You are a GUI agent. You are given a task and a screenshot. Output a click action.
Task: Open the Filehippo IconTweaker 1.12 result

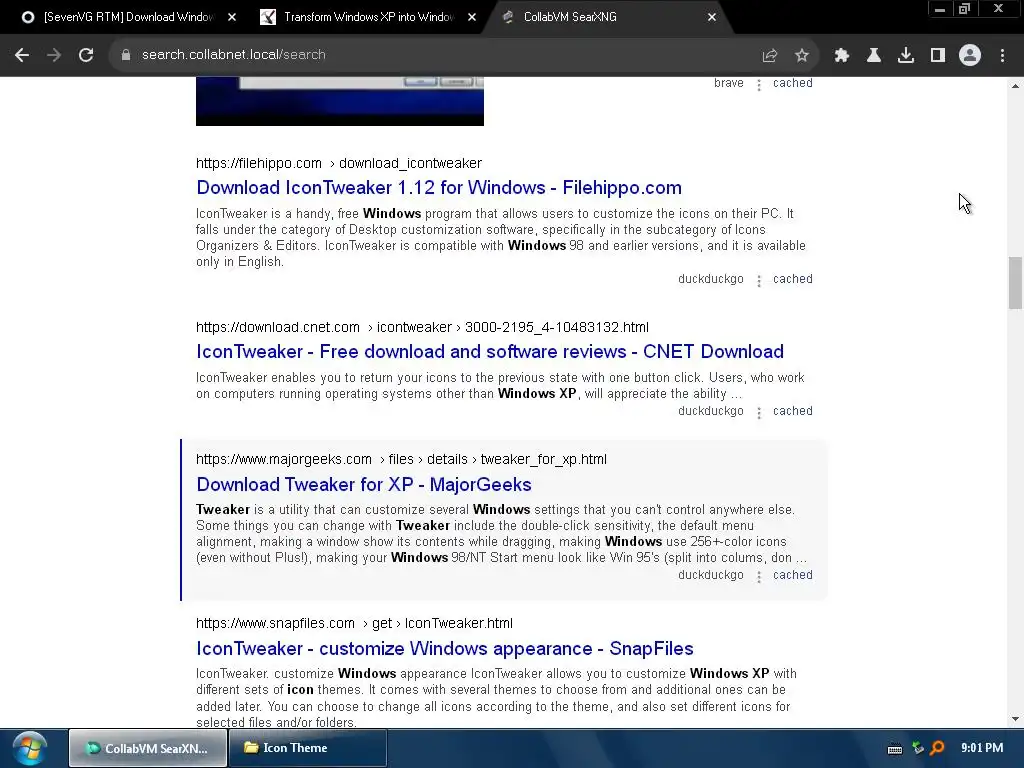coord(439,188)
